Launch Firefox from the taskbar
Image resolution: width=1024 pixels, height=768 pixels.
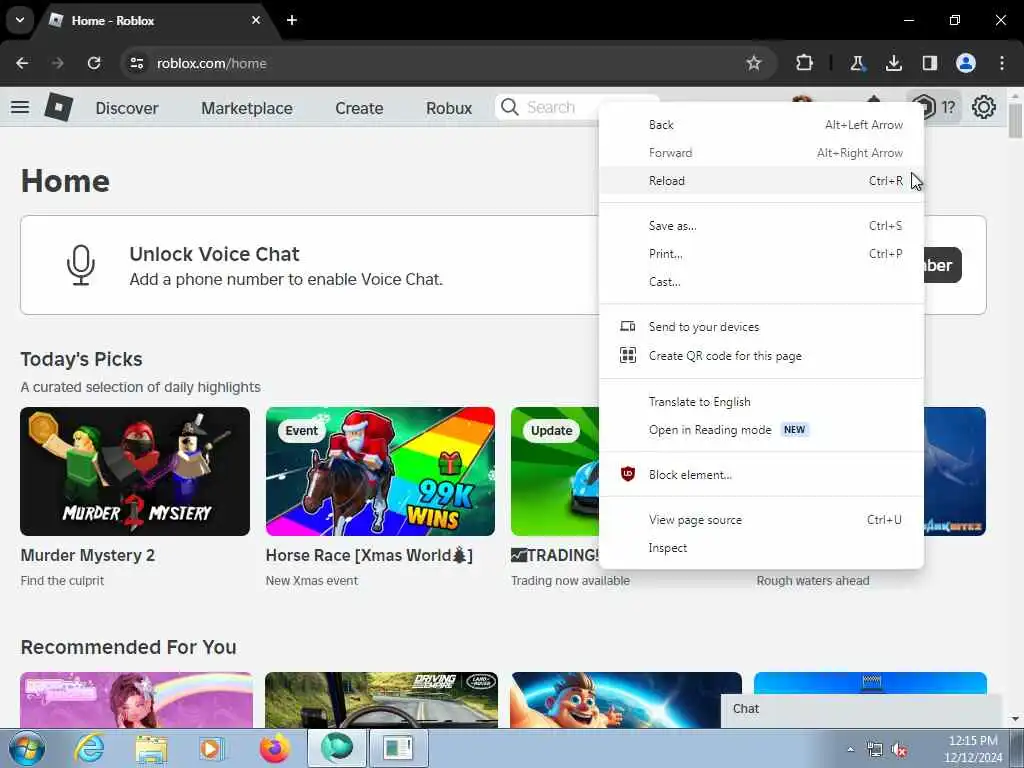[x=275, y=748]
